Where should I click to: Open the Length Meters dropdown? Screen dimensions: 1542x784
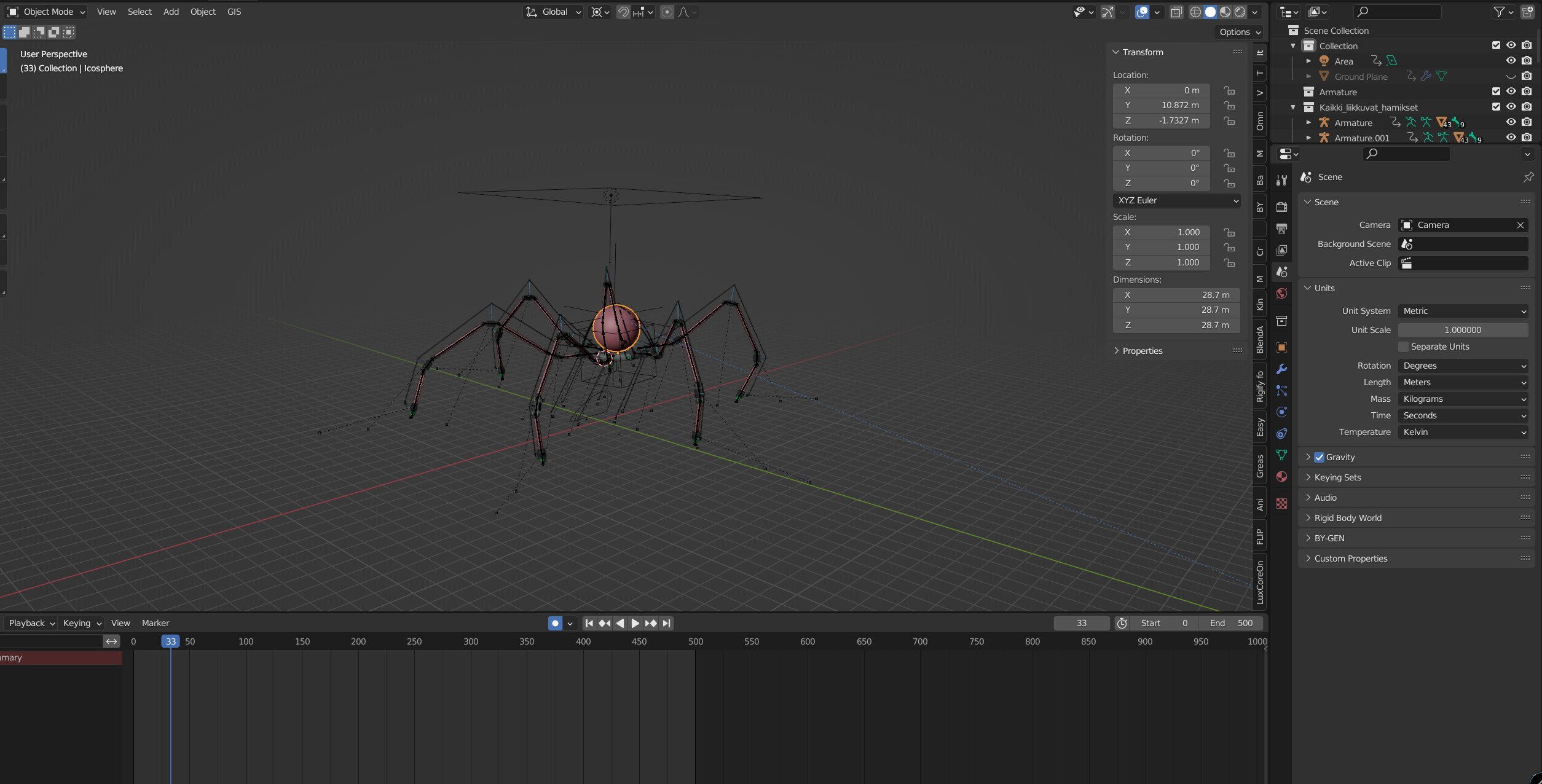coord(1463,382)
